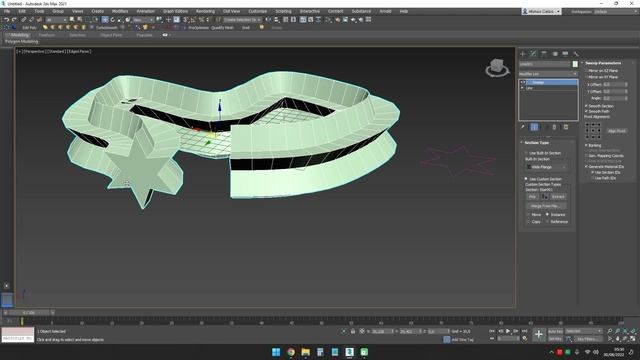Click the selection lock icon in status bar

point(353,331)
